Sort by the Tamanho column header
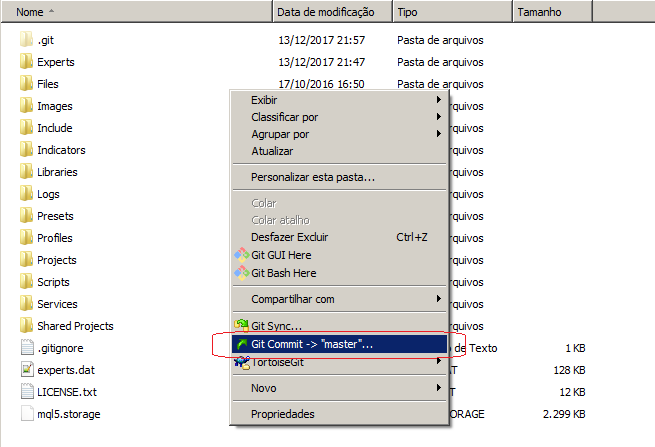 tap(552, 12)
